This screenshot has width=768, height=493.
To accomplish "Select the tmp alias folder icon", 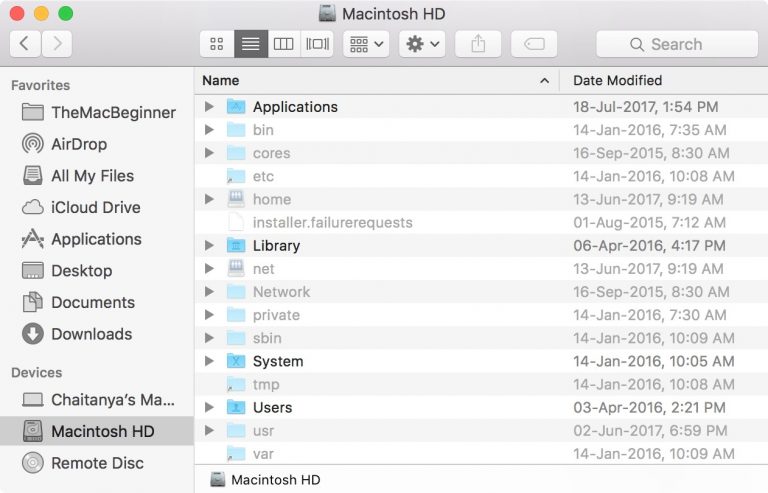I will coord(236,384).
